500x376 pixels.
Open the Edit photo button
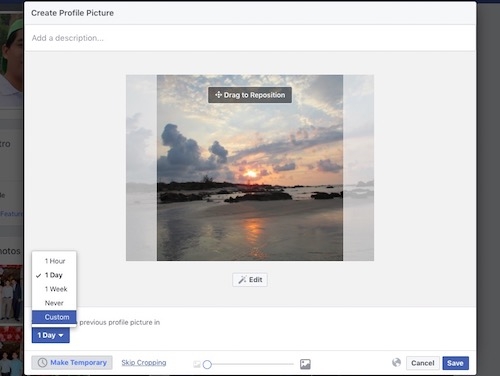point(250,280)
